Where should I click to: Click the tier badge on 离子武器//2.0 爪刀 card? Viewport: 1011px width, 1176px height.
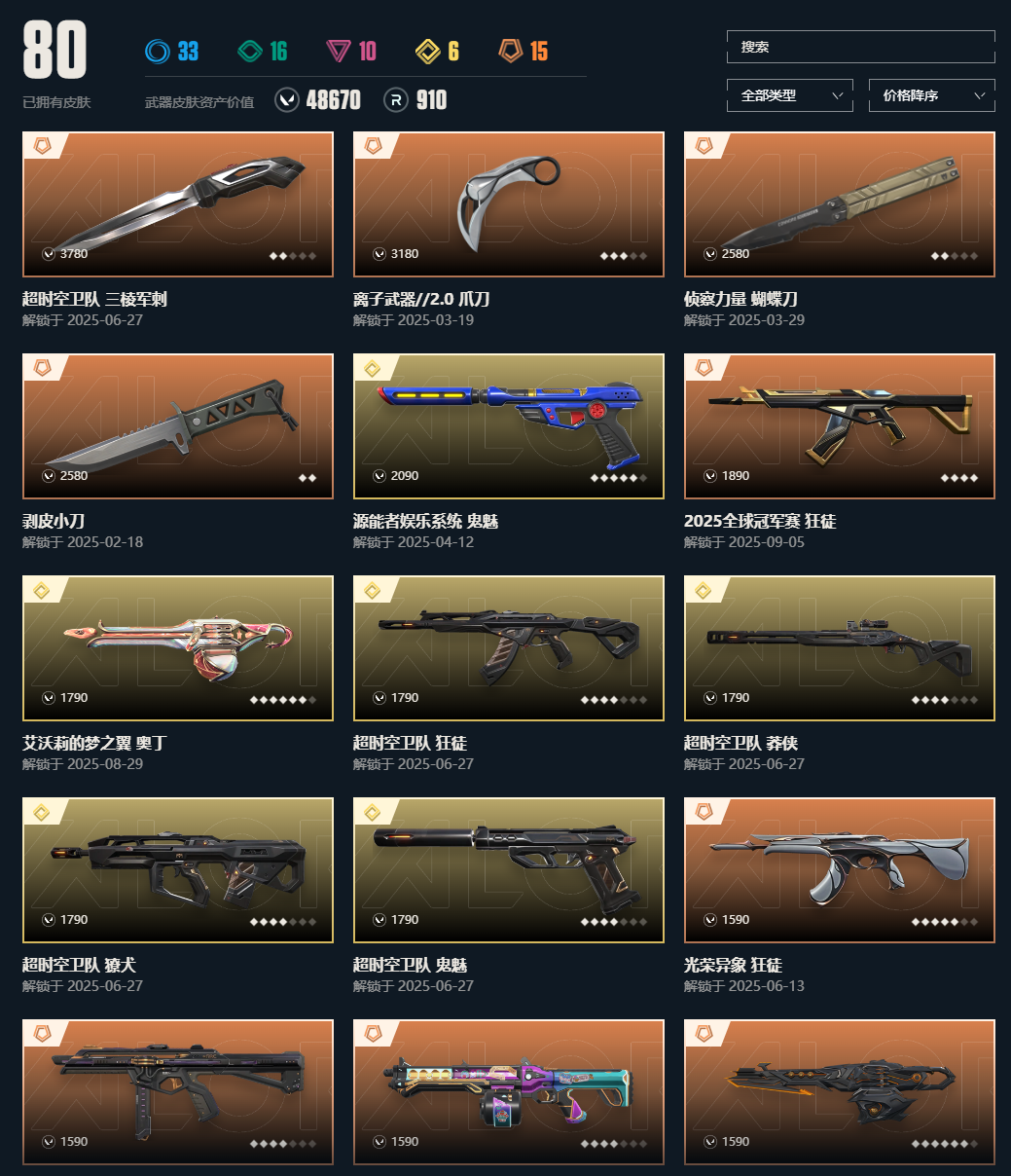[x=373, y=146]
